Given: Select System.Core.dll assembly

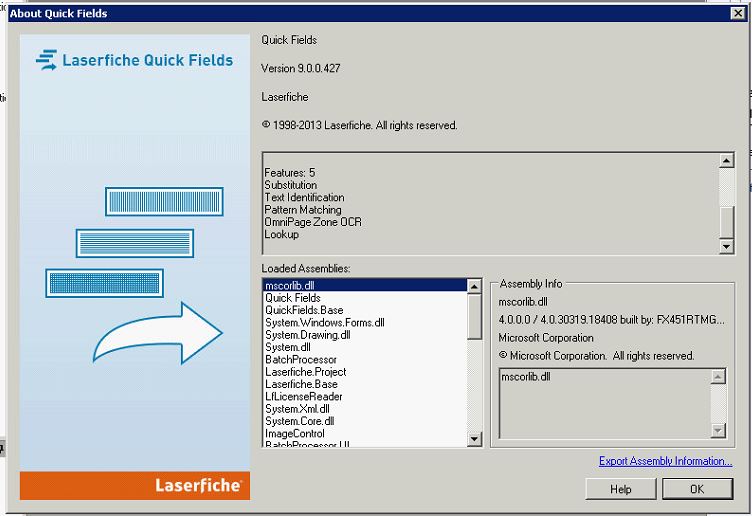Looking at the screenshot, I should 364,421.
